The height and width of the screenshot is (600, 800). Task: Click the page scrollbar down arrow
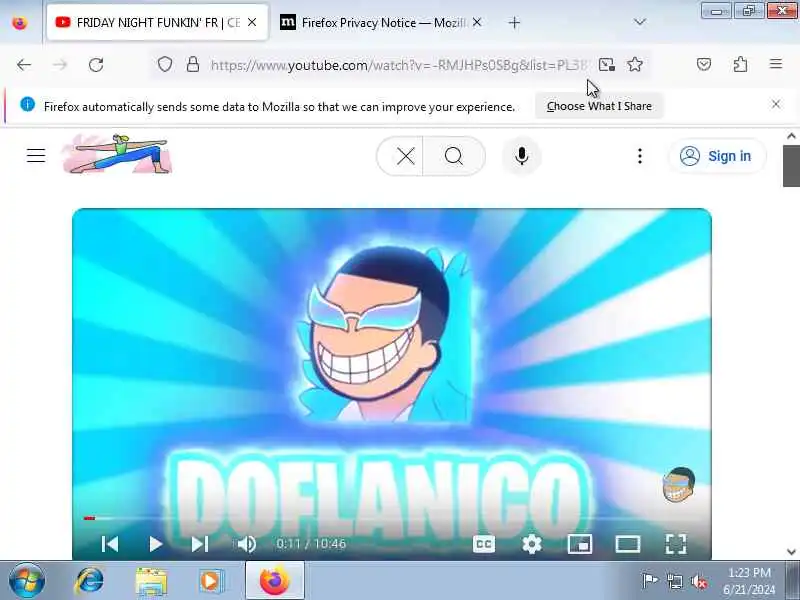coord(791,552)
